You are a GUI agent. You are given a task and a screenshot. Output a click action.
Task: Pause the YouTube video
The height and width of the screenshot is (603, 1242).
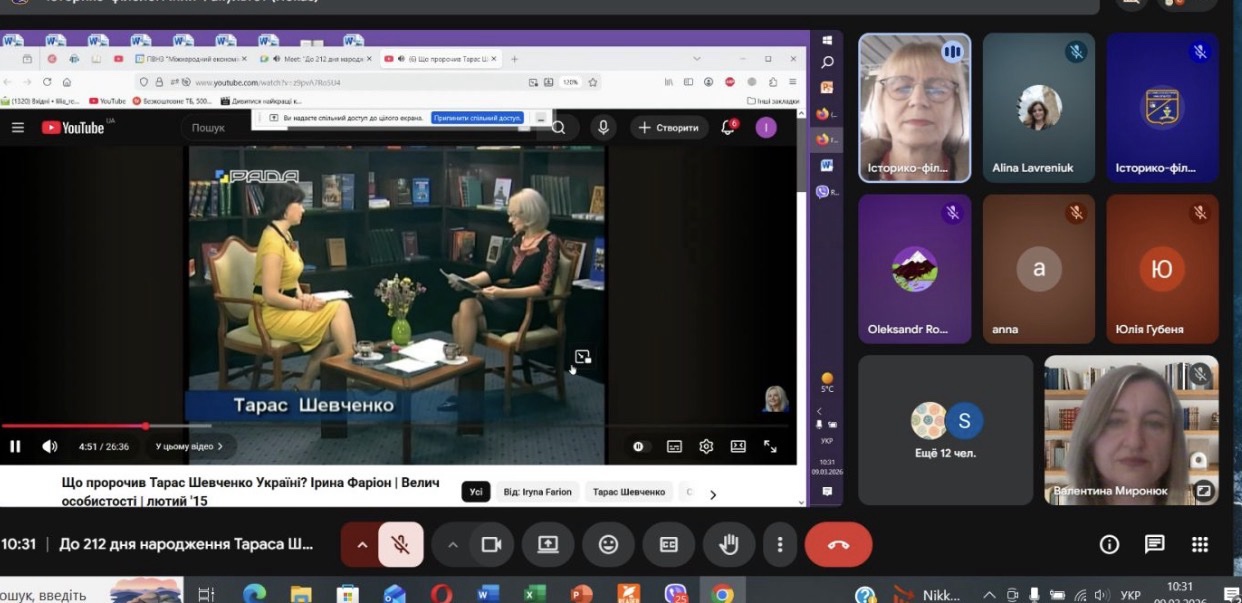tap(15, 446)
